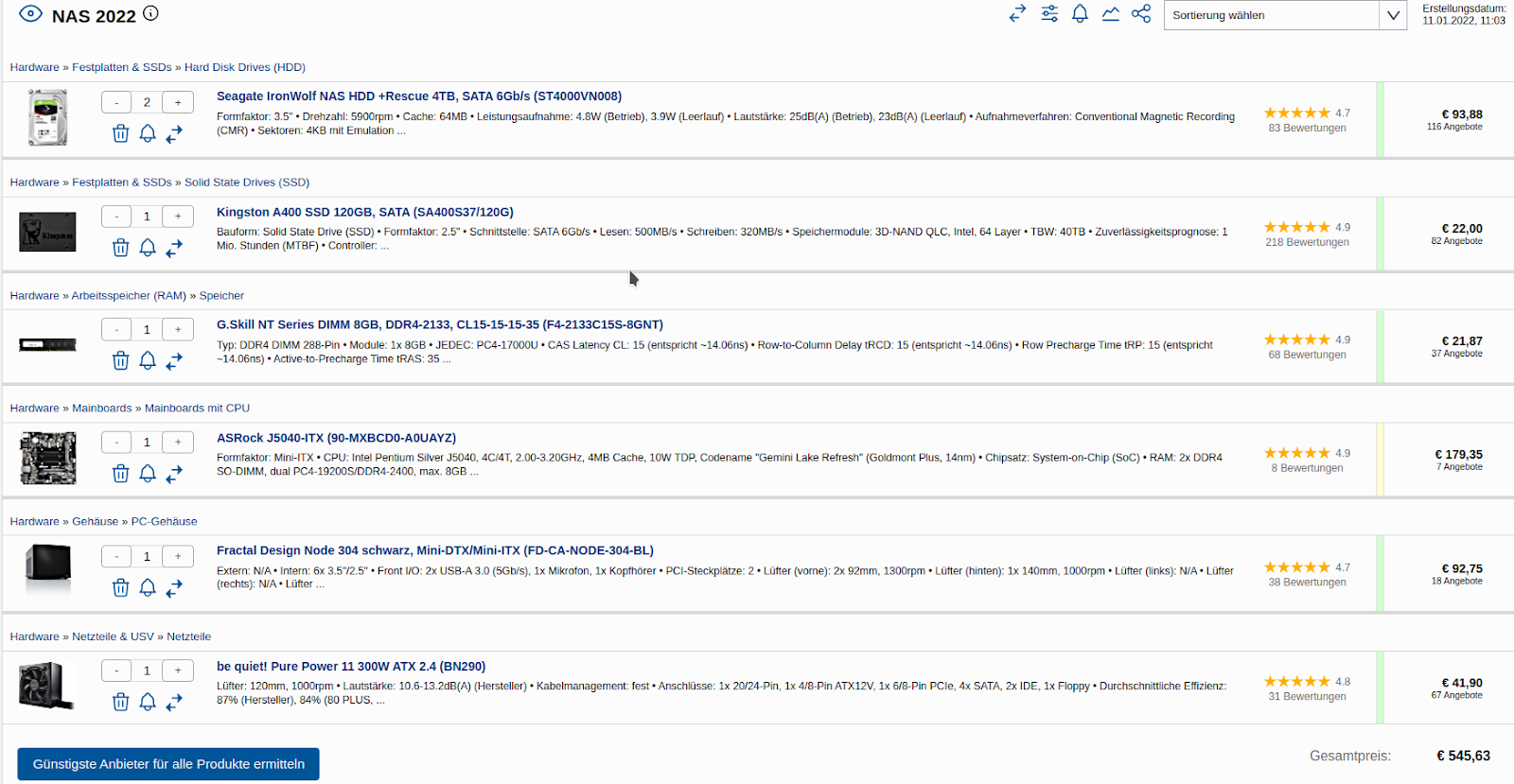Click the price alert bell in top toolbar
This screenshot has width=1514, height=784.
click(1080, 13)
